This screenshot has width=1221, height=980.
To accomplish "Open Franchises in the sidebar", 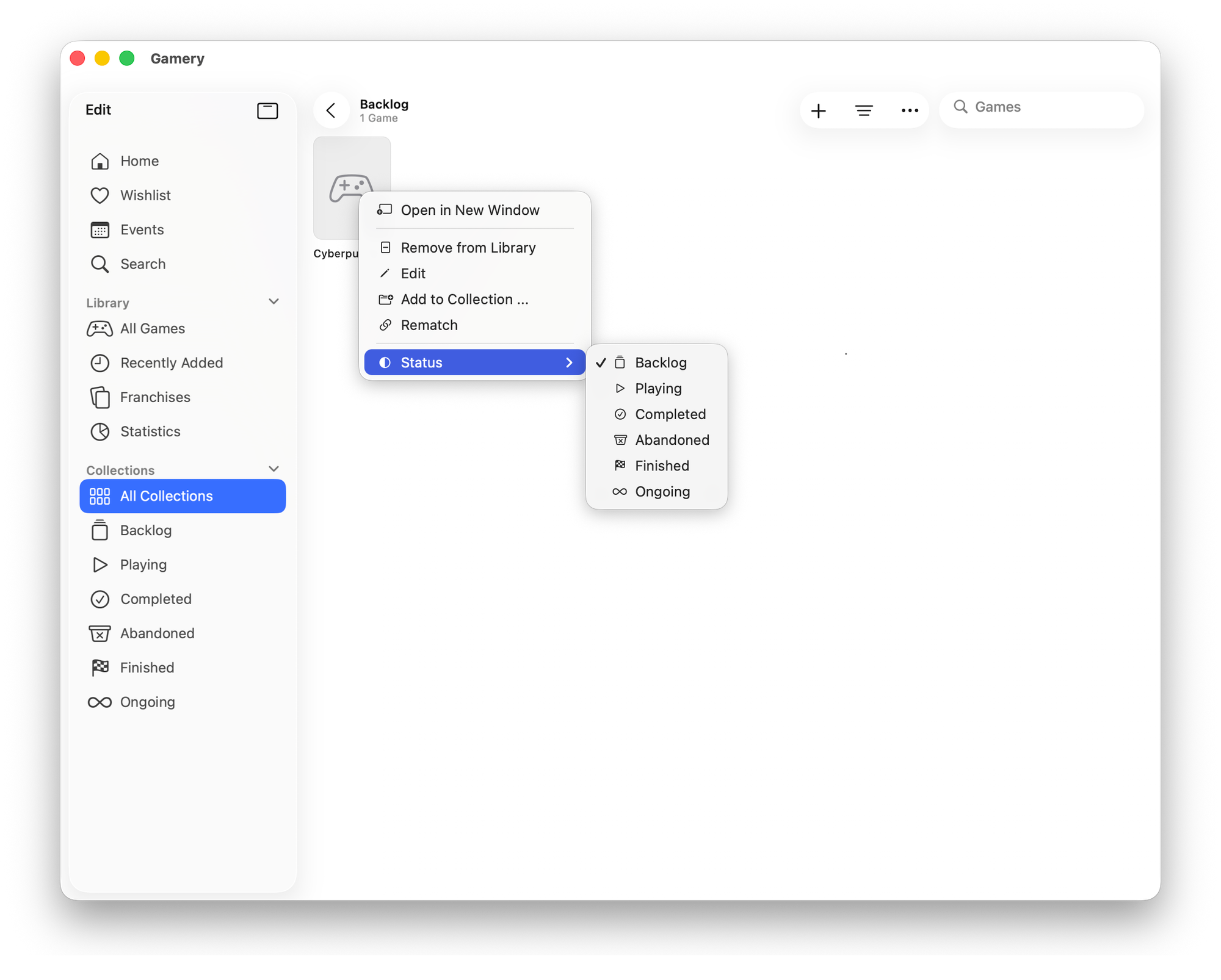I will coord(155,397).
